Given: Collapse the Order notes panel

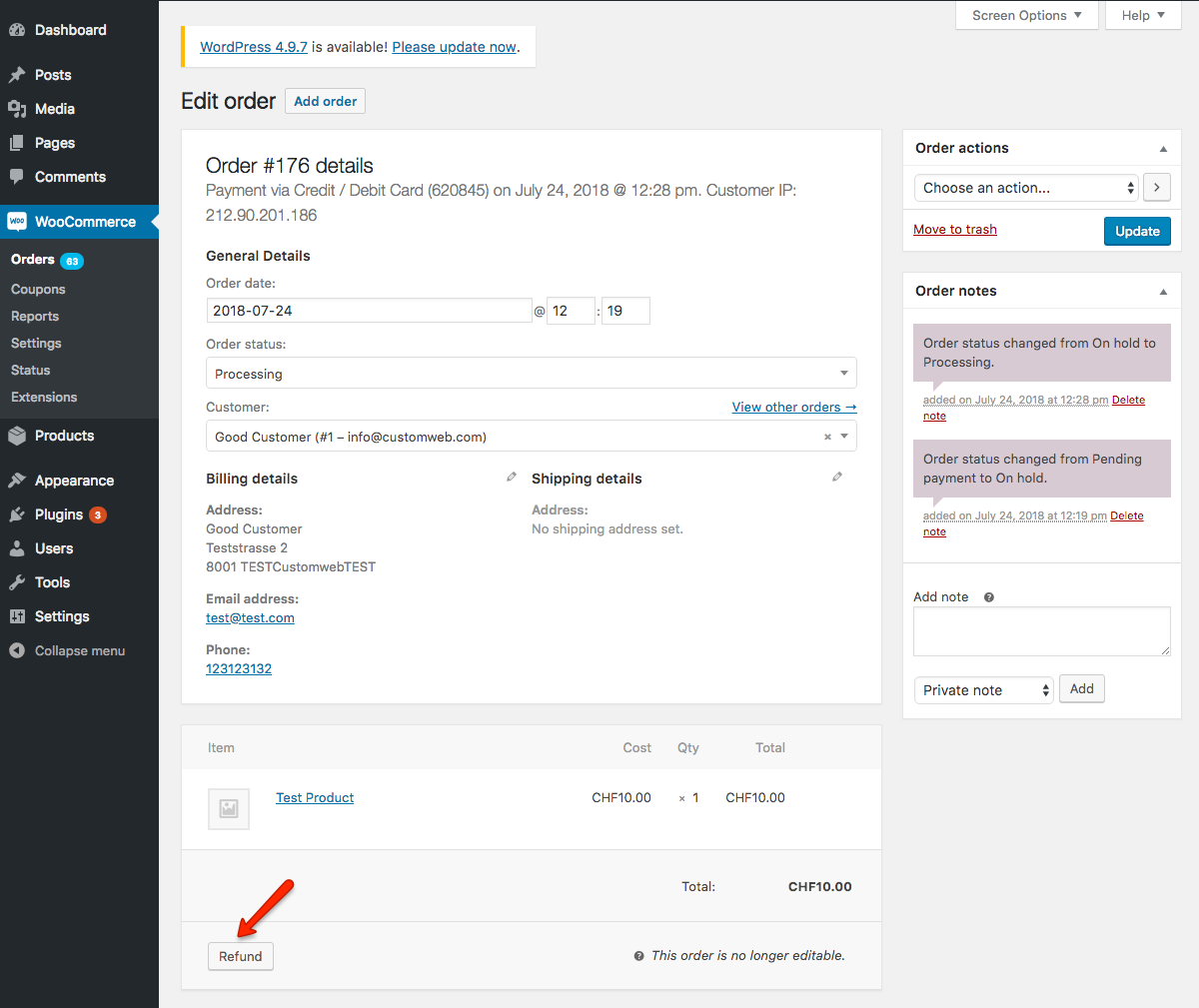Looking at the screenshot, I should tap(1162, 291).
